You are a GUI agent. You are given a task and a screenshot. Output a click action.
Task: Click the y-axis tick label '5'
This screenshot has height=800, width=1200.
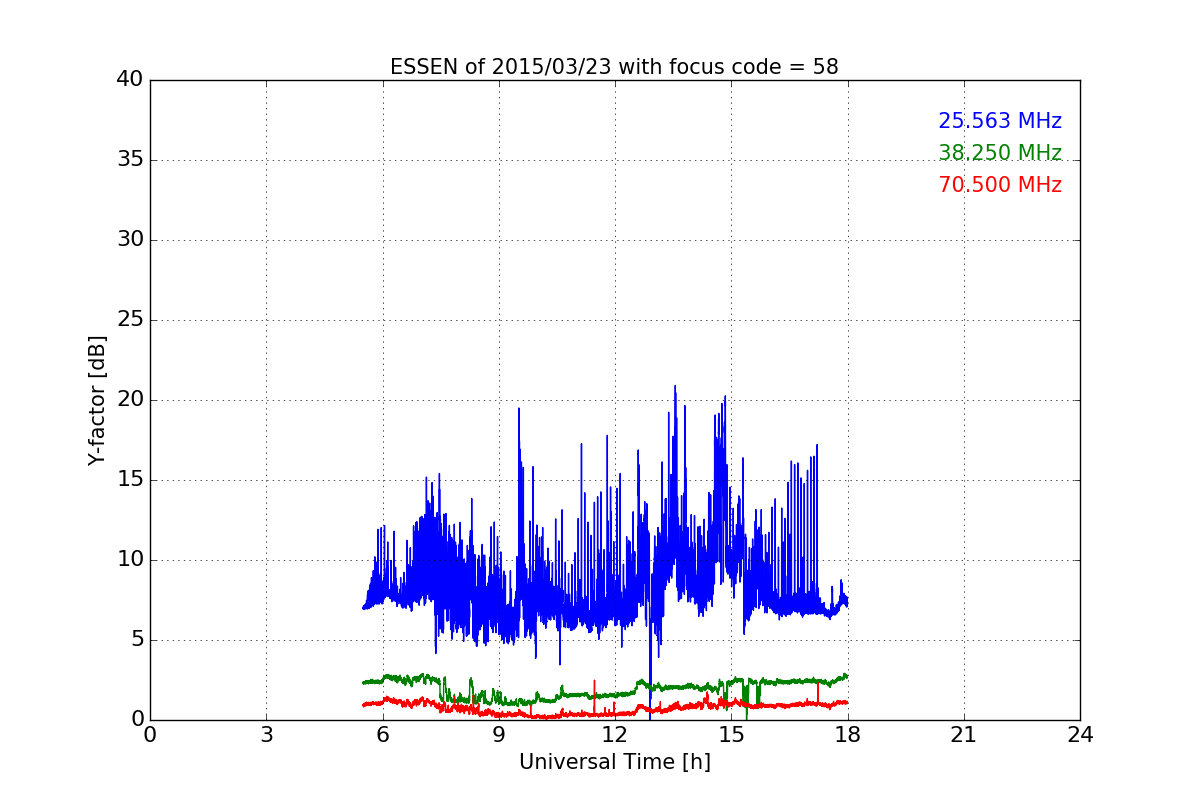coord(136,640)
